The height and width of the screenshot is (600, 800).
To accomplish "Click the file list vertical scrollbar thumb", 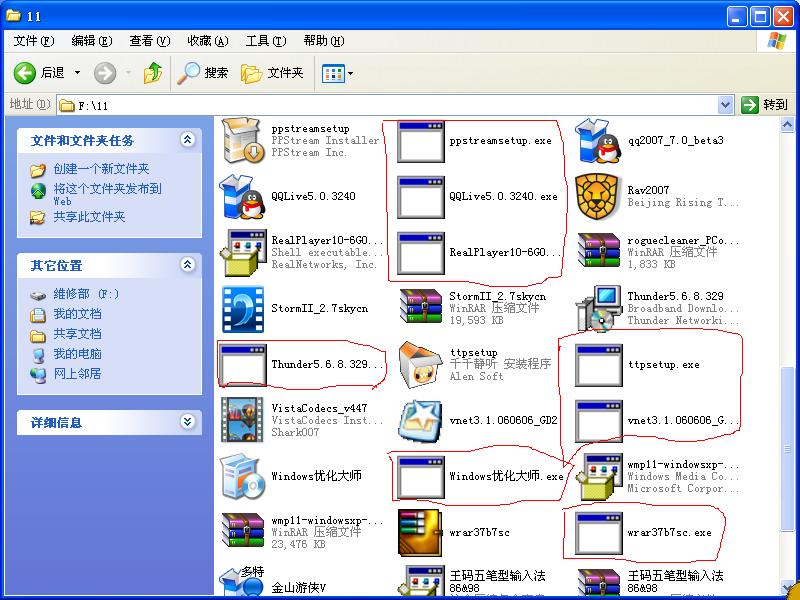I will tap(787, 449).
